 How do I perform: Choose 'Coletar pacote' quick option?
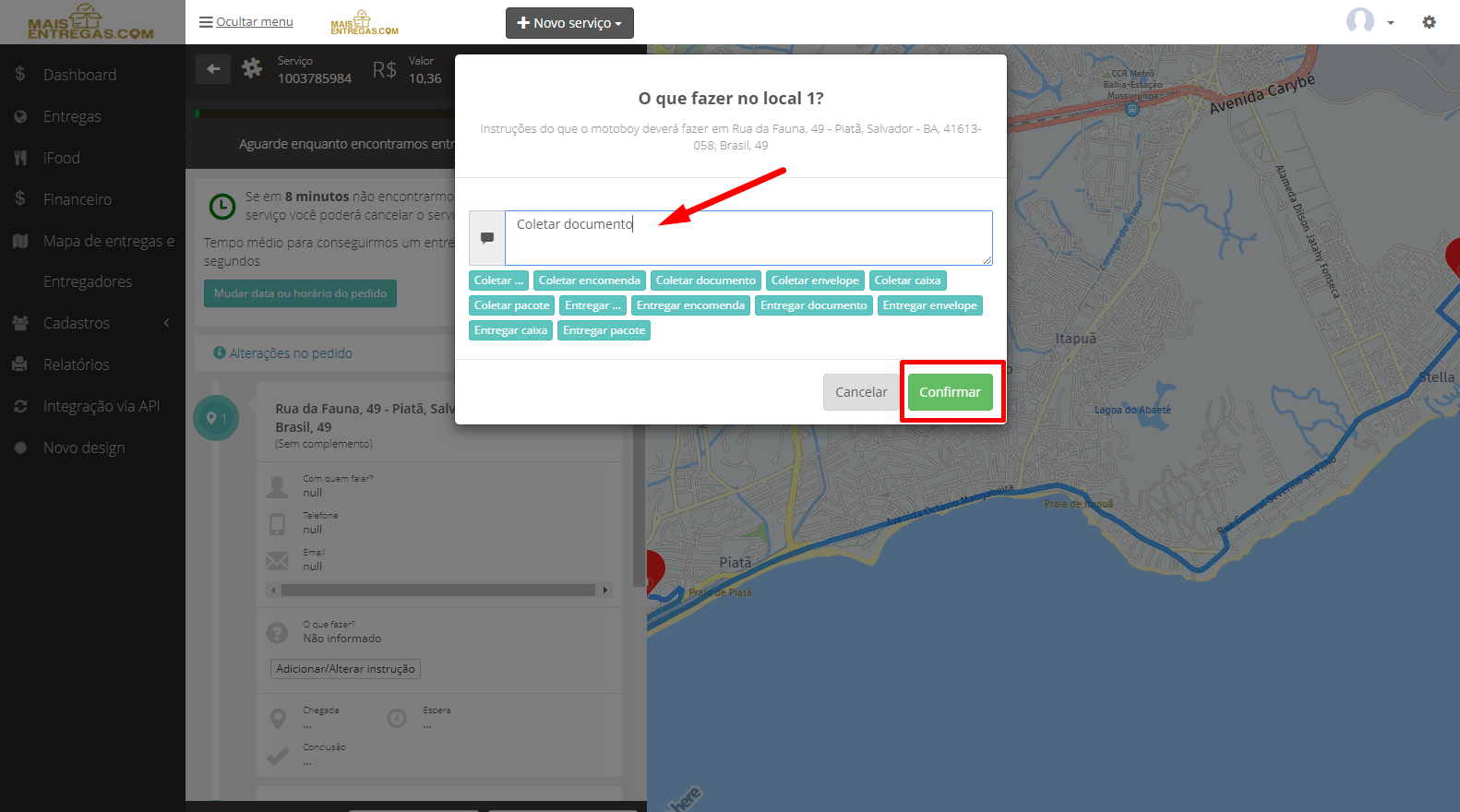point(511,305)
